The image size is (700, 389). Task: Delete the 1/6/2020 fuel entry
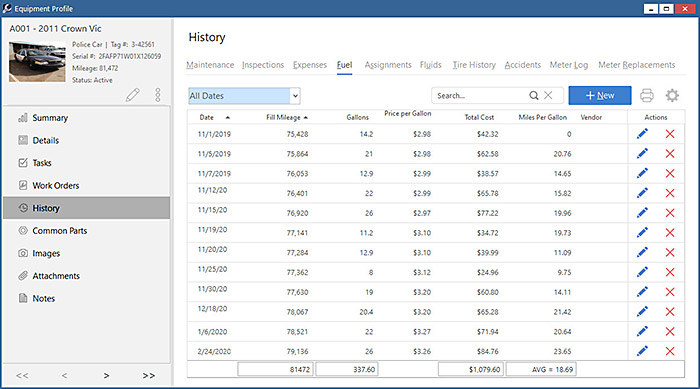pos(670,331)
